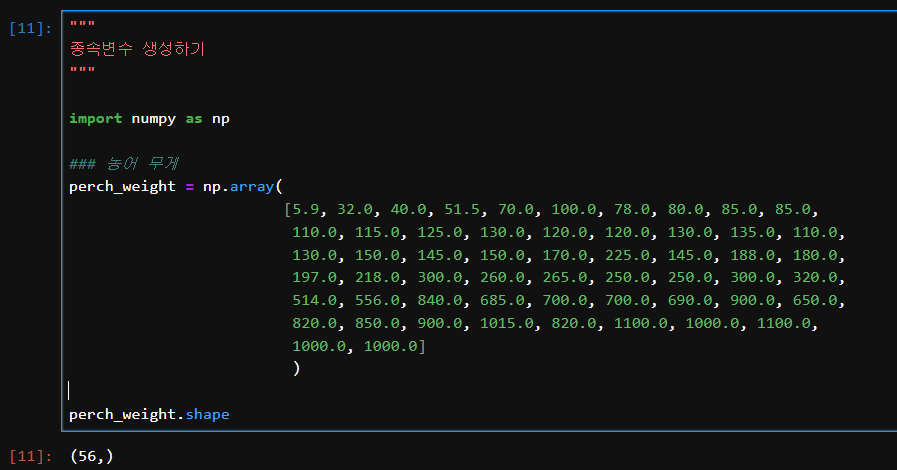Click the value 78.0 in the array

click(632, 209)
